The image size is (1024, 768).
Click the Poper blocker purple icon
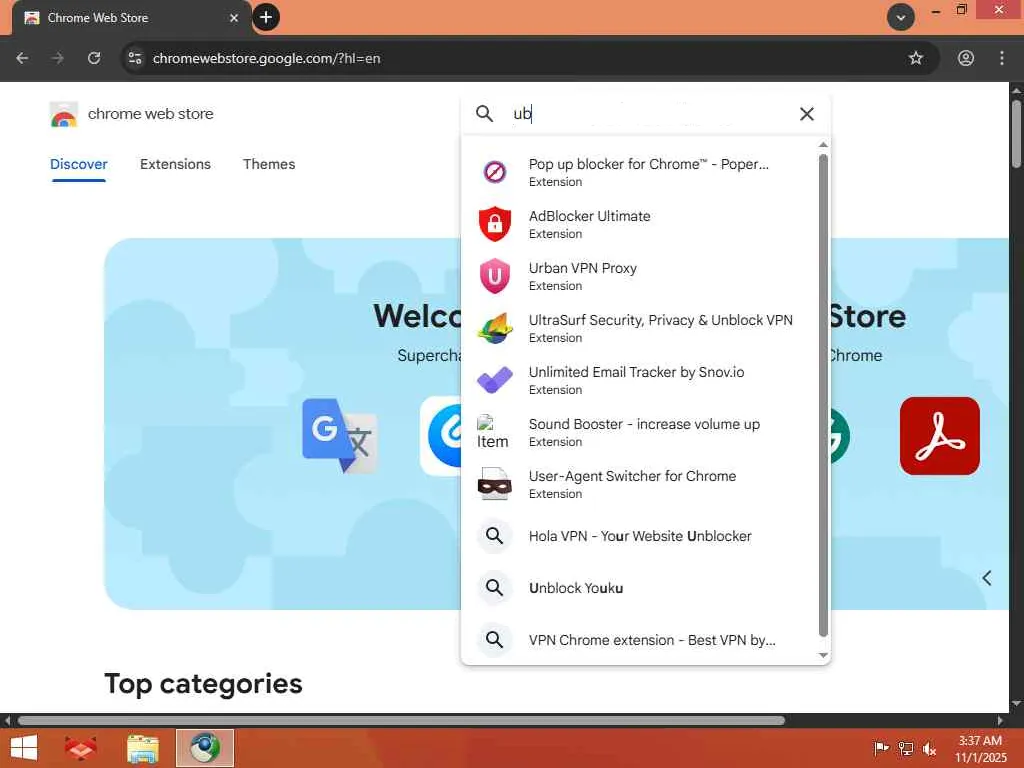coord(494,172)
